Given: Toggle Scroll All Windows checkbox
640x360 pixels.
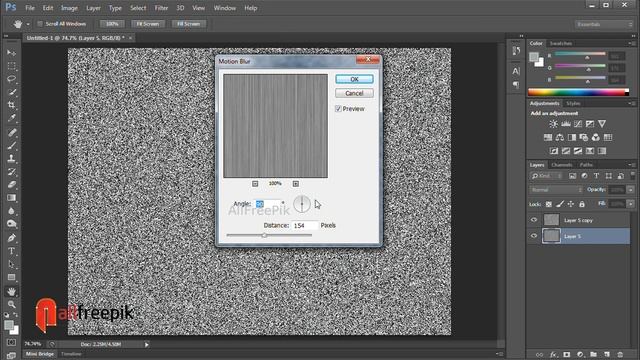Looking at the screenshot, I should tap(40, 24).
